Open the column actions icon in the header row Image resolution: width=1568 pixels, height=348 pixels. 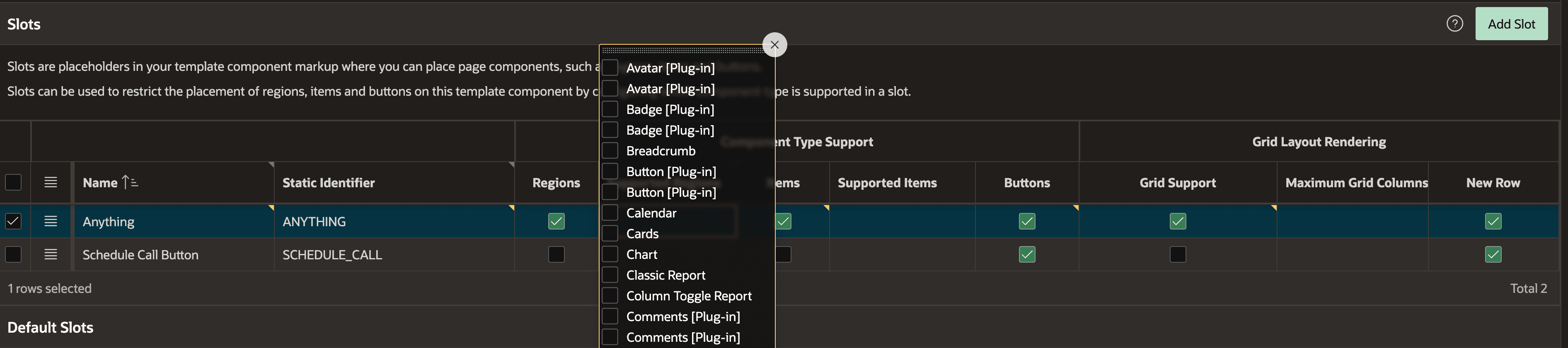pyautogui.click(x=51, y=182)
